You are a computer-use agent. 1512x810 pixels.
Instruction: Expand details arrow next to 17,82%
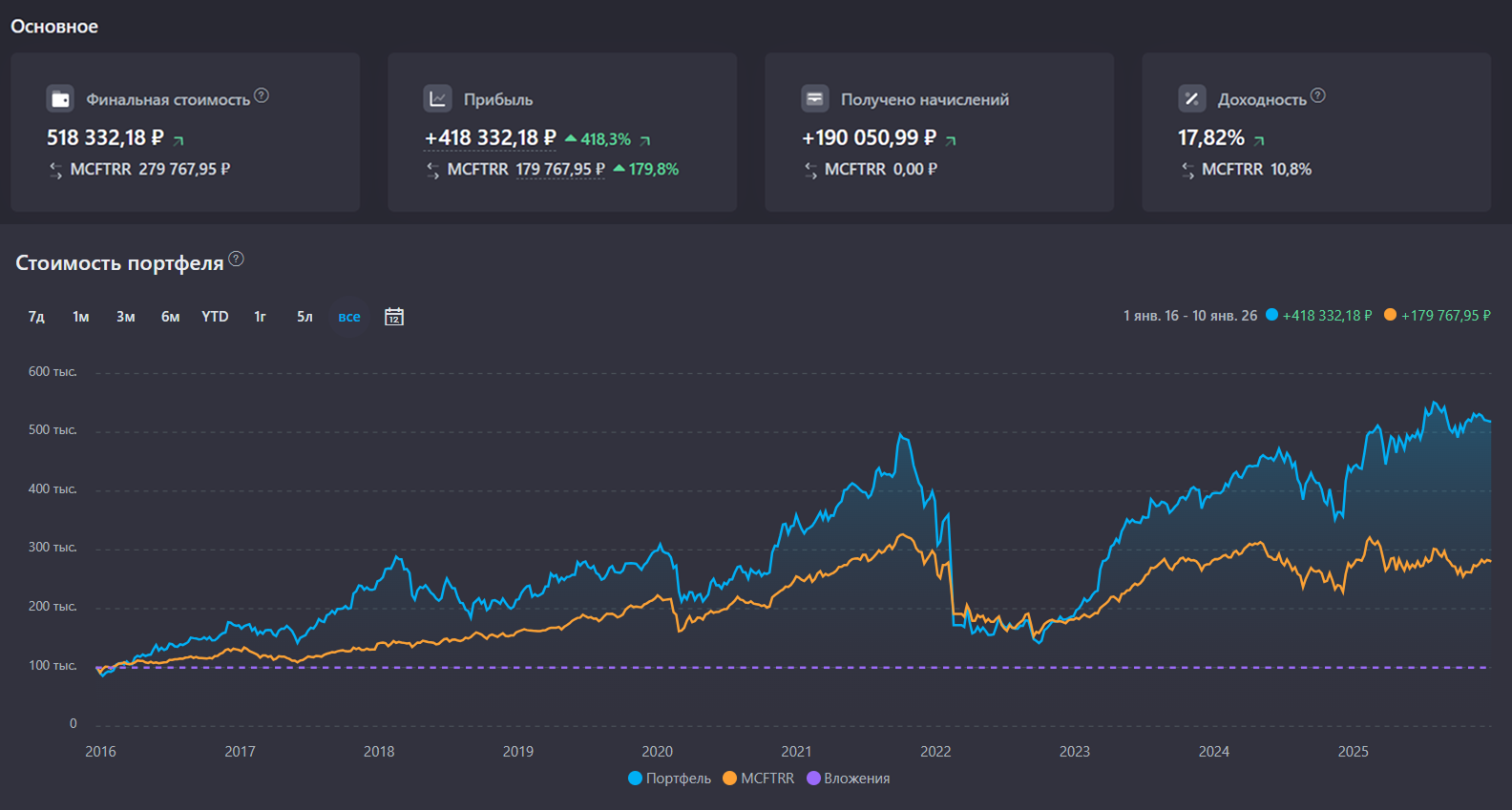point(1259,140)
